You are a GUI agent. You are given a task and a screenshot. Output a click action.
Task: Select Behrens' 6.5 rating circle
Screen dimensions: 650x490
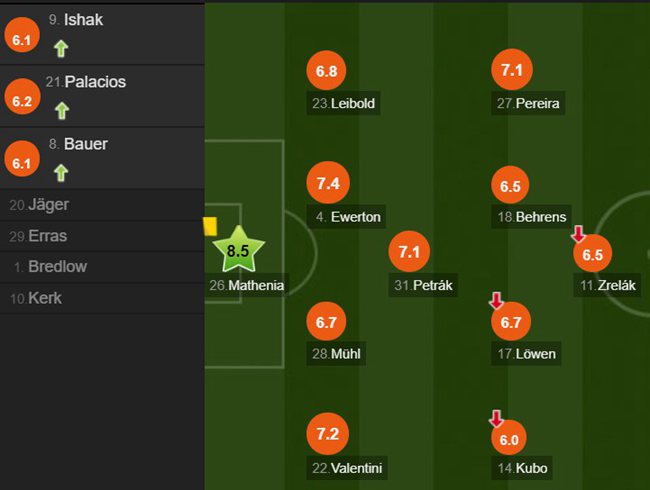click(510, 186)
